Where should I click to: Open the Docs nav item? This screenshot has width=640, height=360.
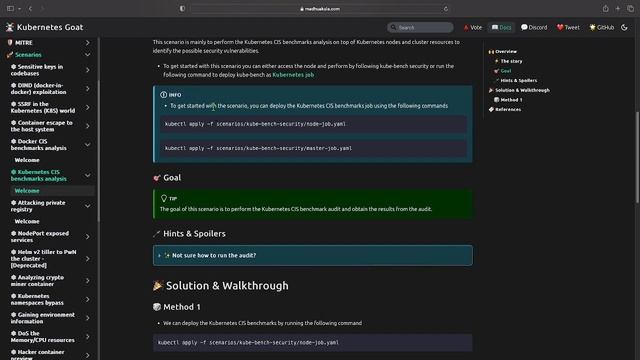pyautogui.click(x=501, y=27)
